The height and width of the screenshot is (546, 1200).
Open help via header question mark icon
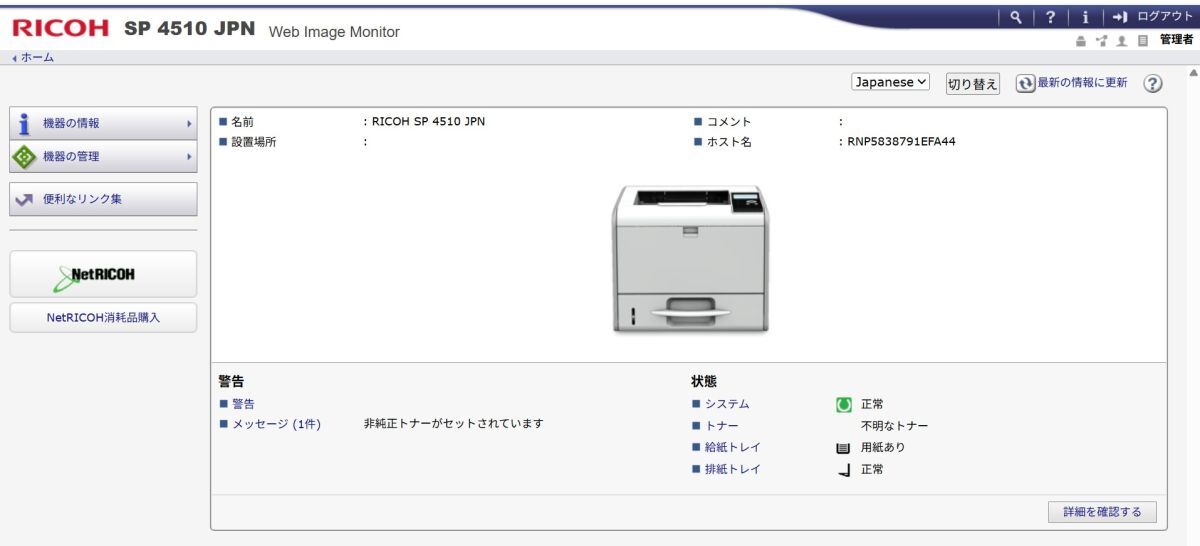[x=1051, y=16]
